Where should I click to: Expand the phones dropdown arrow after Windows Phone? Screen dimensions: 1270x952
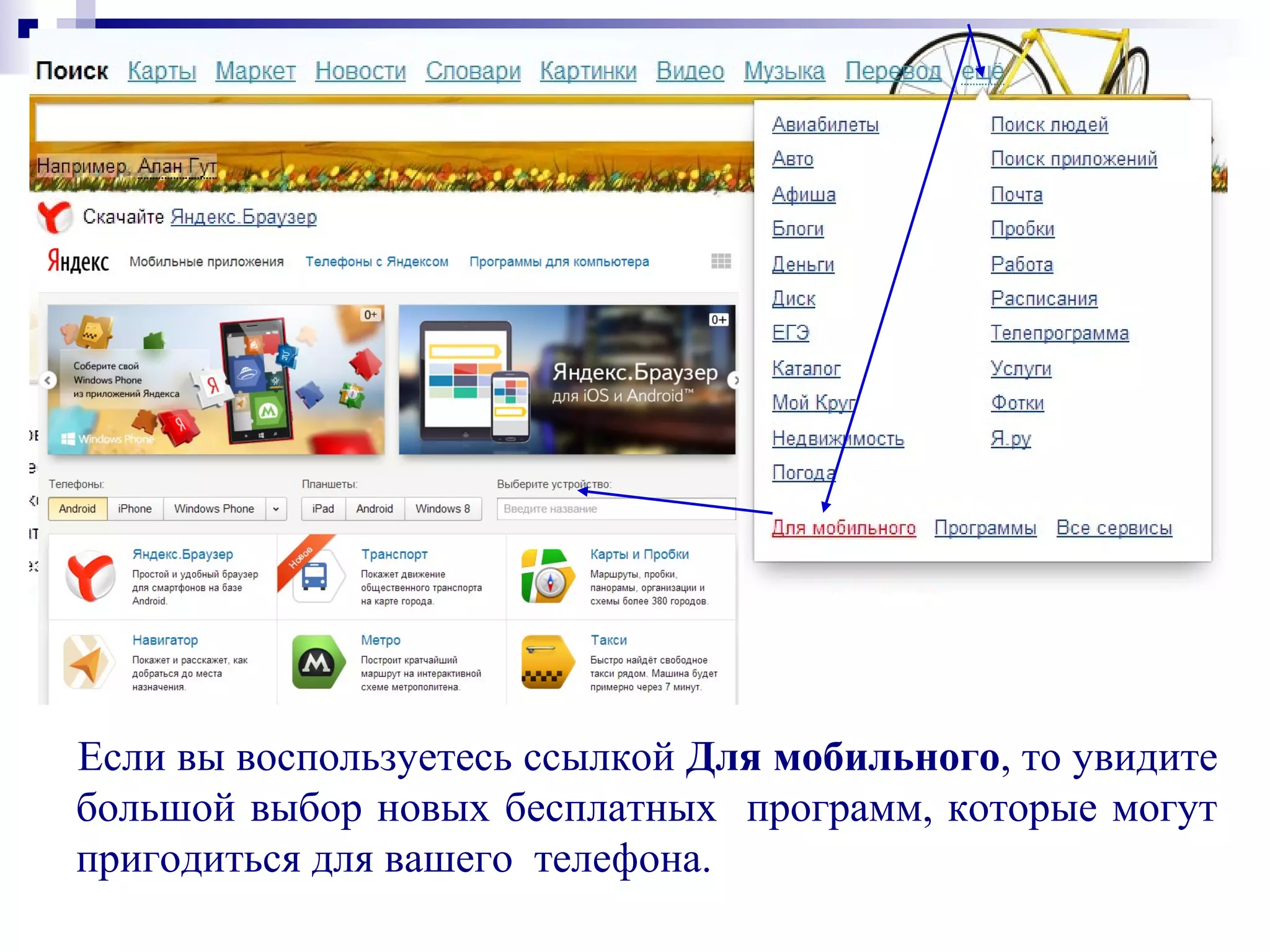(276, 509)
